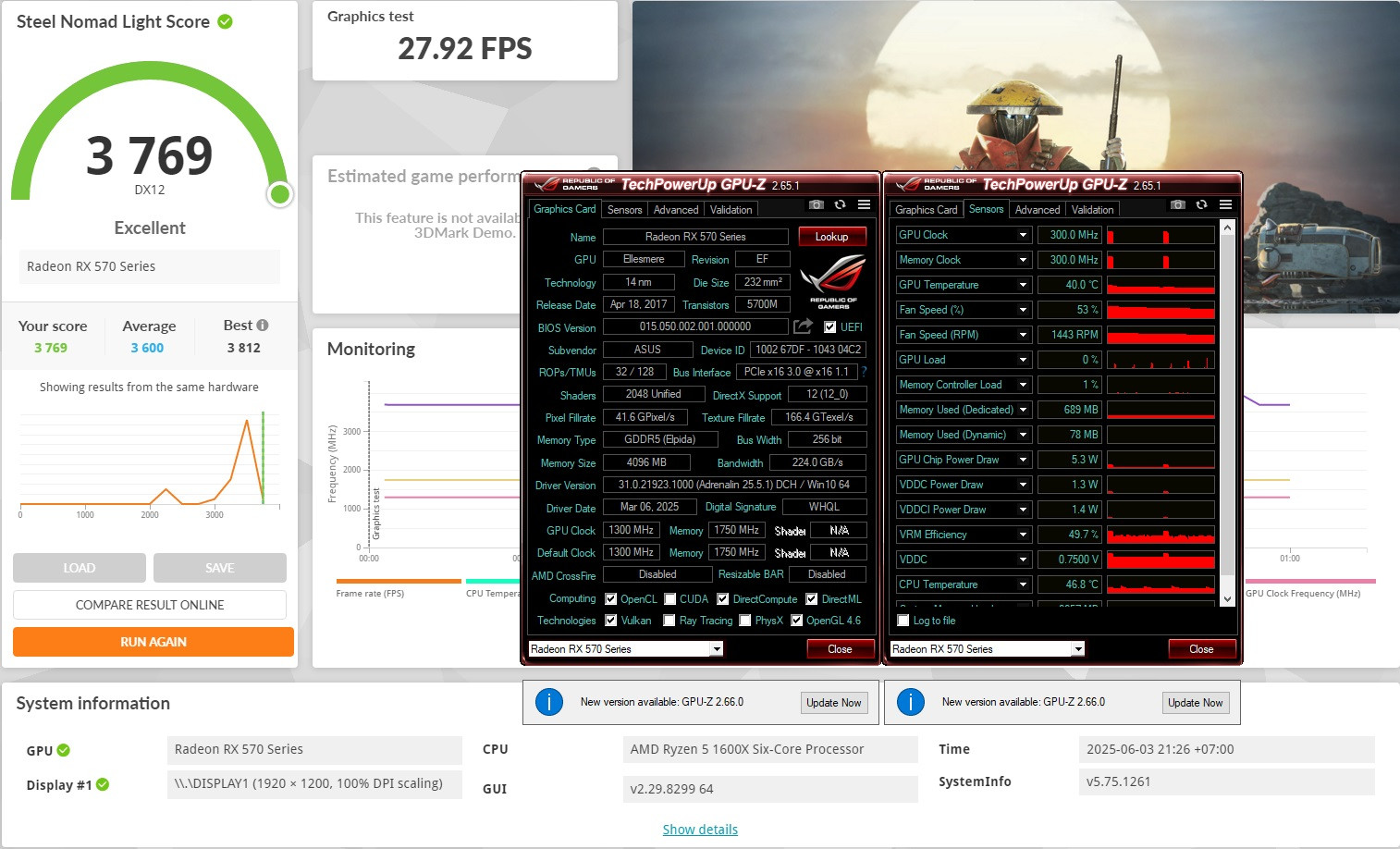The width and height of the screenshot is (1400, 849).
Task: Click the BIOS export share icon
Action: coord(803,326)
